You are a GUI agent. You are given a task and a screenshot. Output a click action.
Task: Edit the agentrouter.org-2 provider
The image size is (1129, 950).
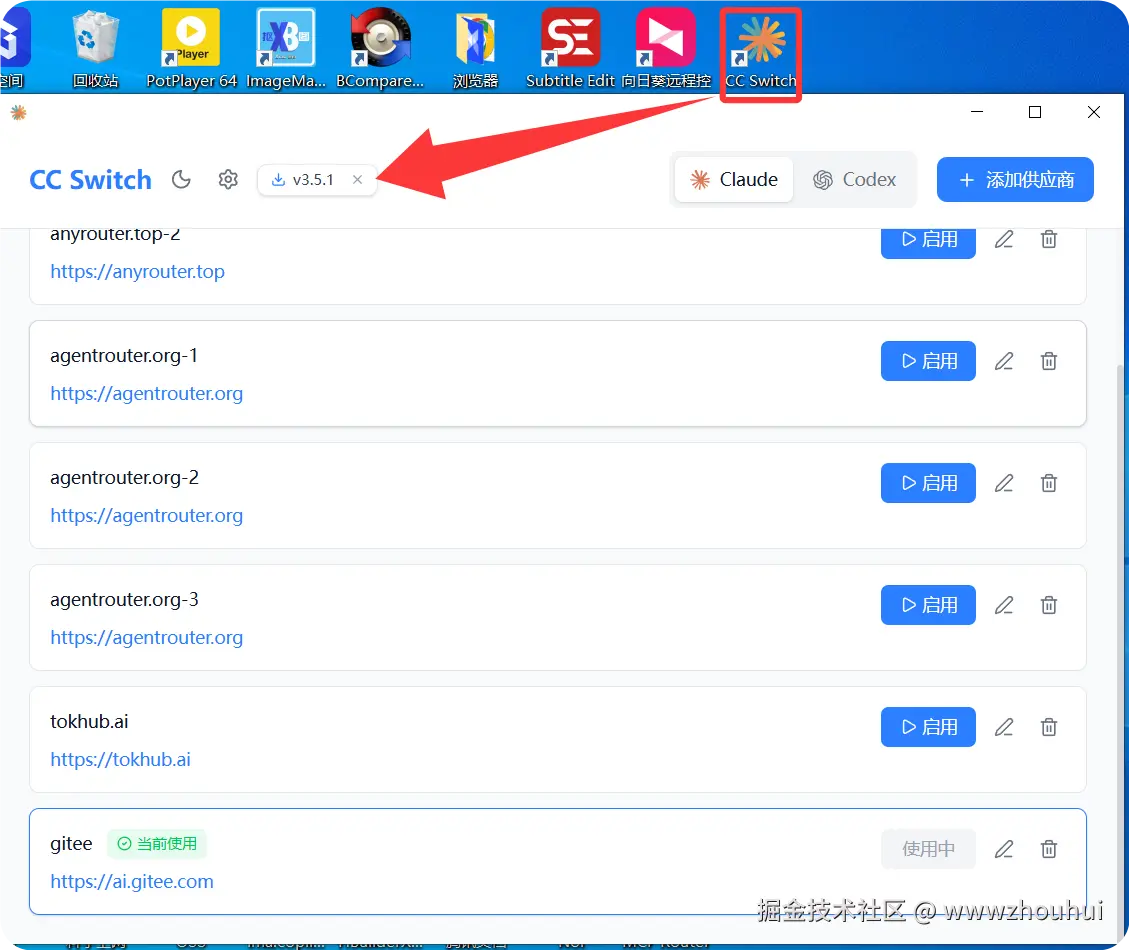(1004, 483)
